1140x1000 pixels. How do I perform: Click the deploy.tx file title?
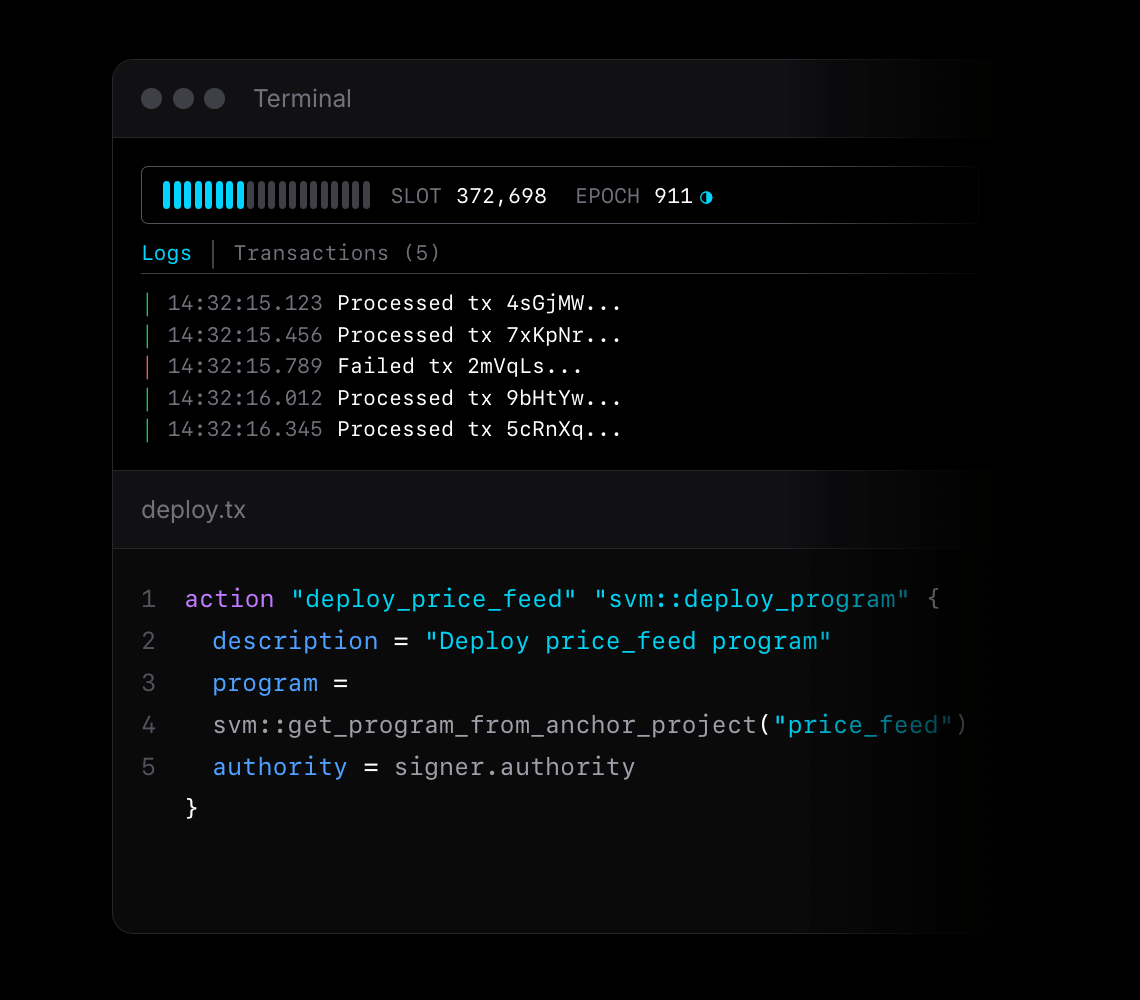click(193, 510)
